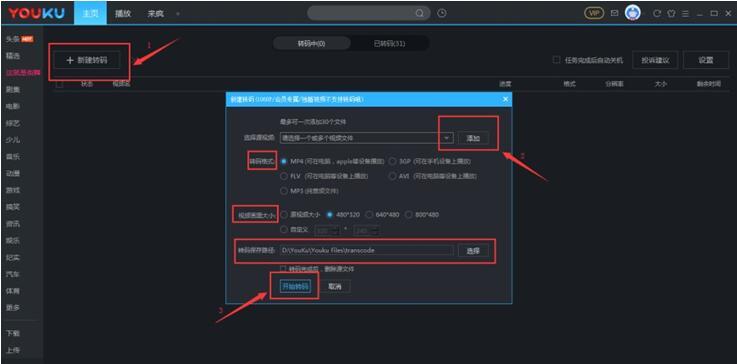Select the 自定义 custom size radio
737x364 pixels.
pyautogui.click(x=284, y=230)
